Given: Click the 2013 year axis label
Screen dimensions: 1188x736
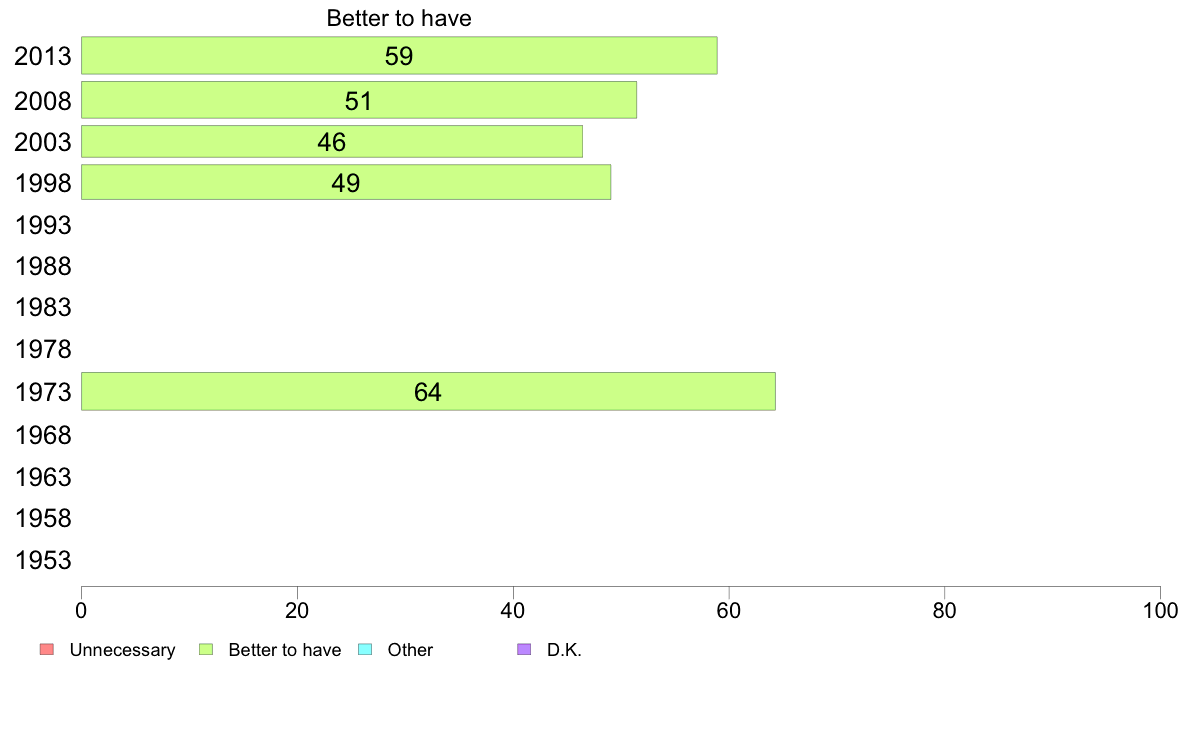Looking at the screenshot, I should [42, 56].
